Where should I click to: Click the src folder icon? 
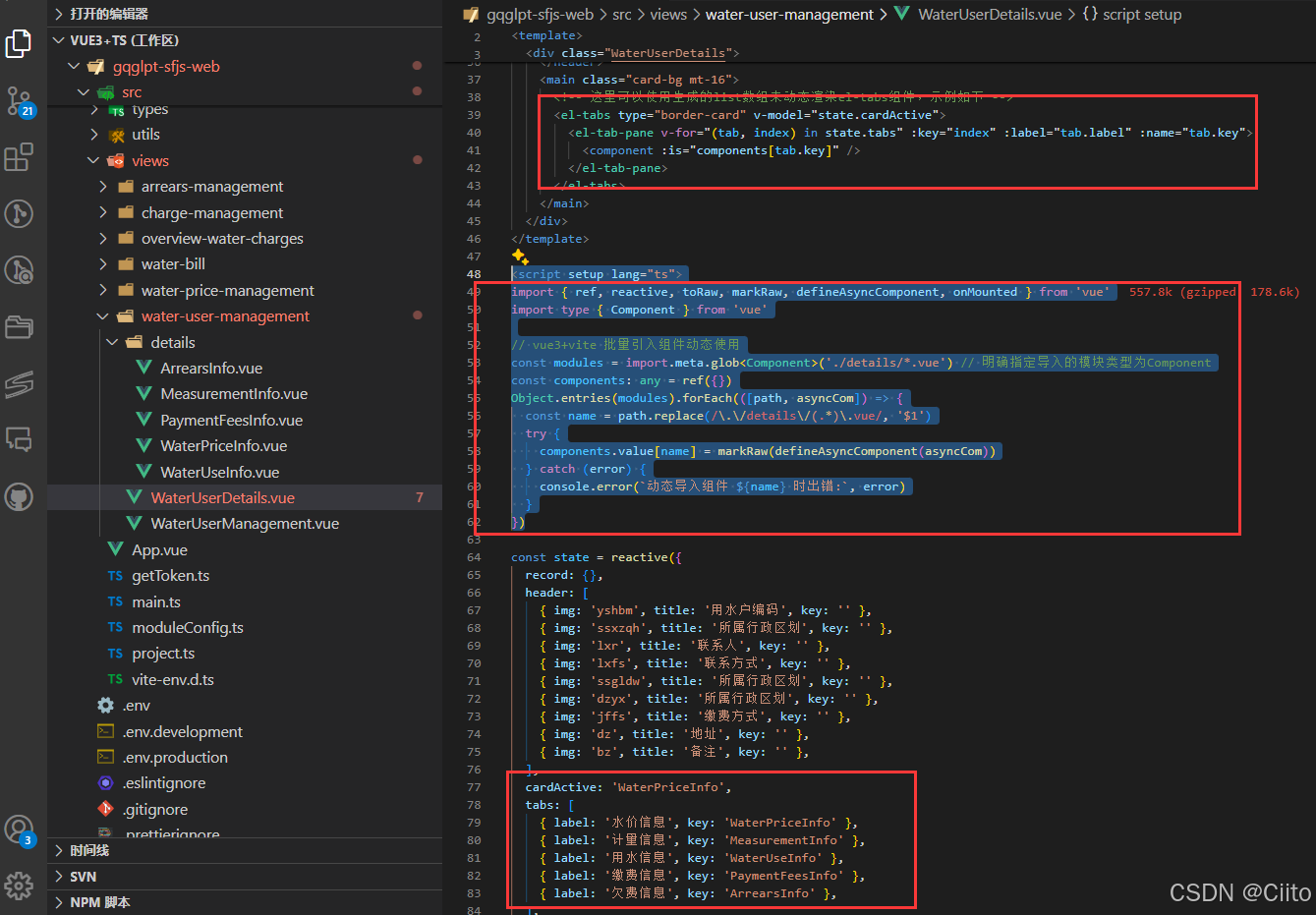106,92
